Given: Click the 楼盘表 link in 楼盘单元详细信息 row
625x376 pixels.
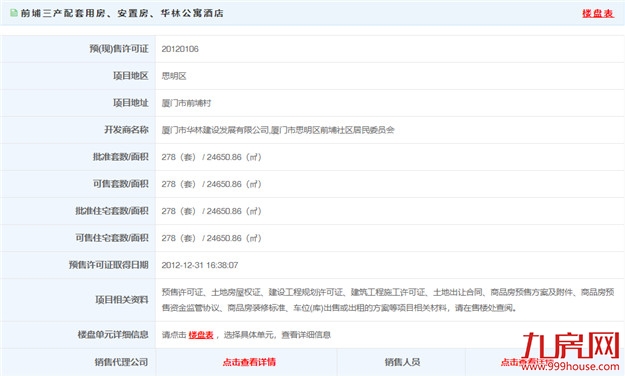Looking at the screenshot, I should (x=201, y=335).
